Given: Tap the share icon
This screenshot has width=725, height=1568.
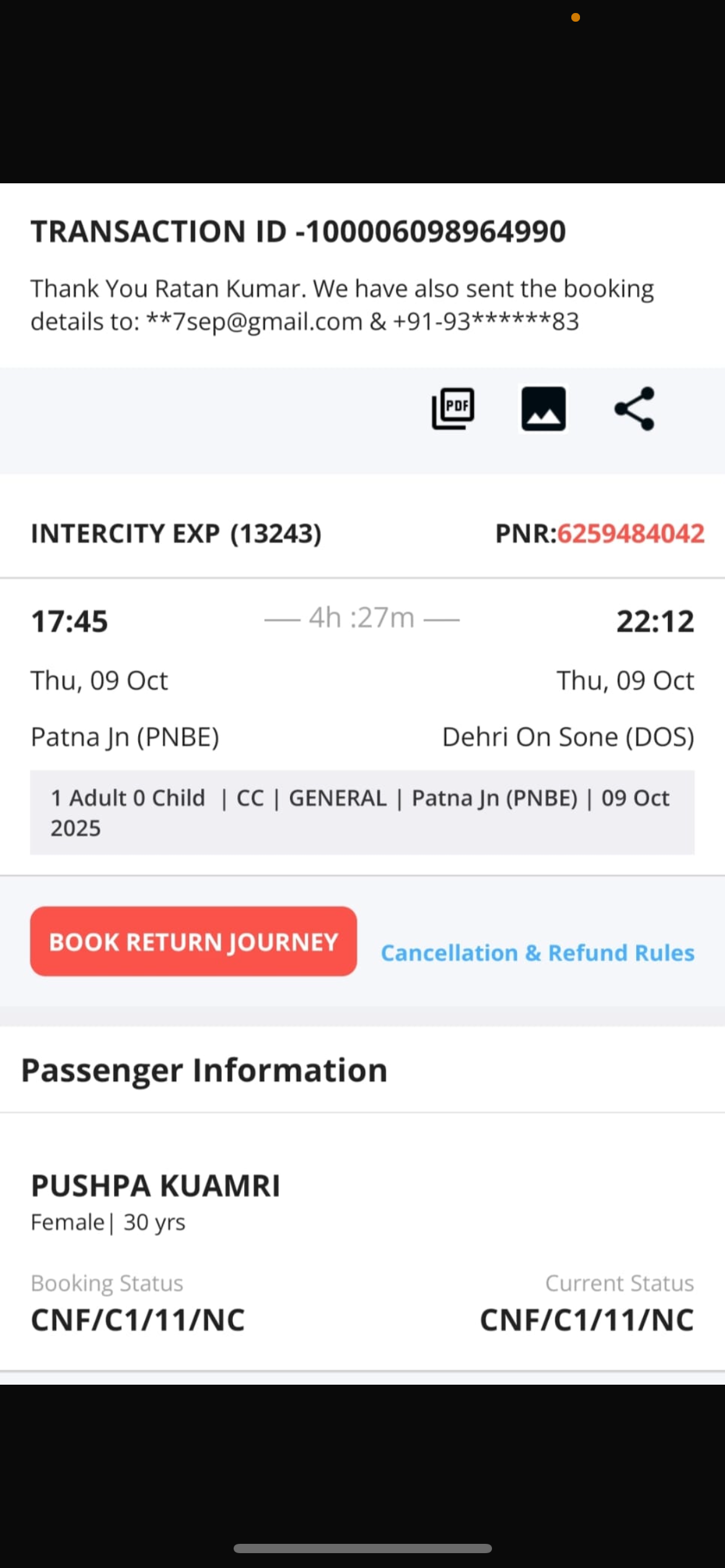Looking at the screenshot, I should [634, 409].
